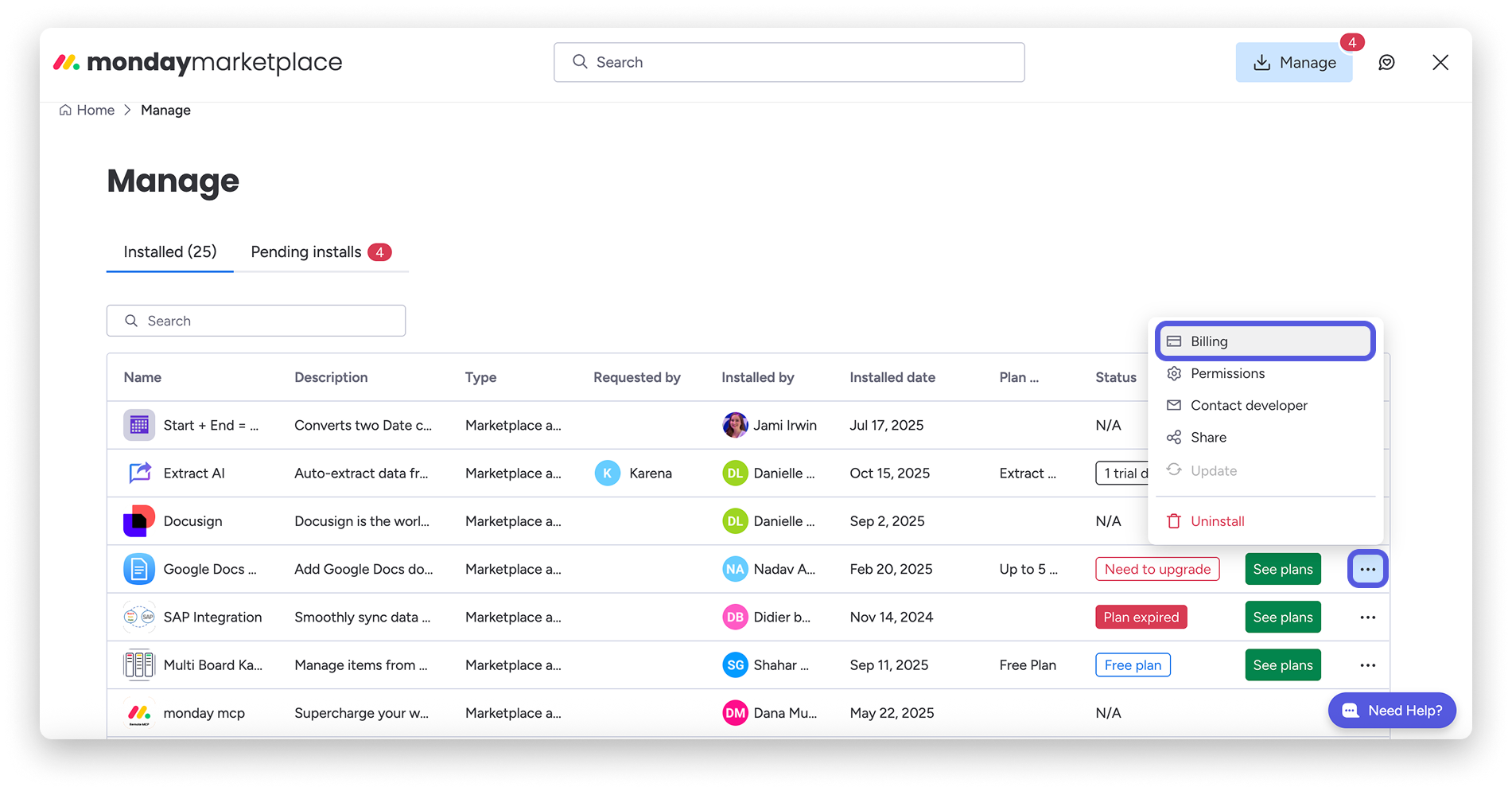Click the Docusign app name
This screenshot has height=791, width=1512.
pyautogui.click(x=192, y=521)
